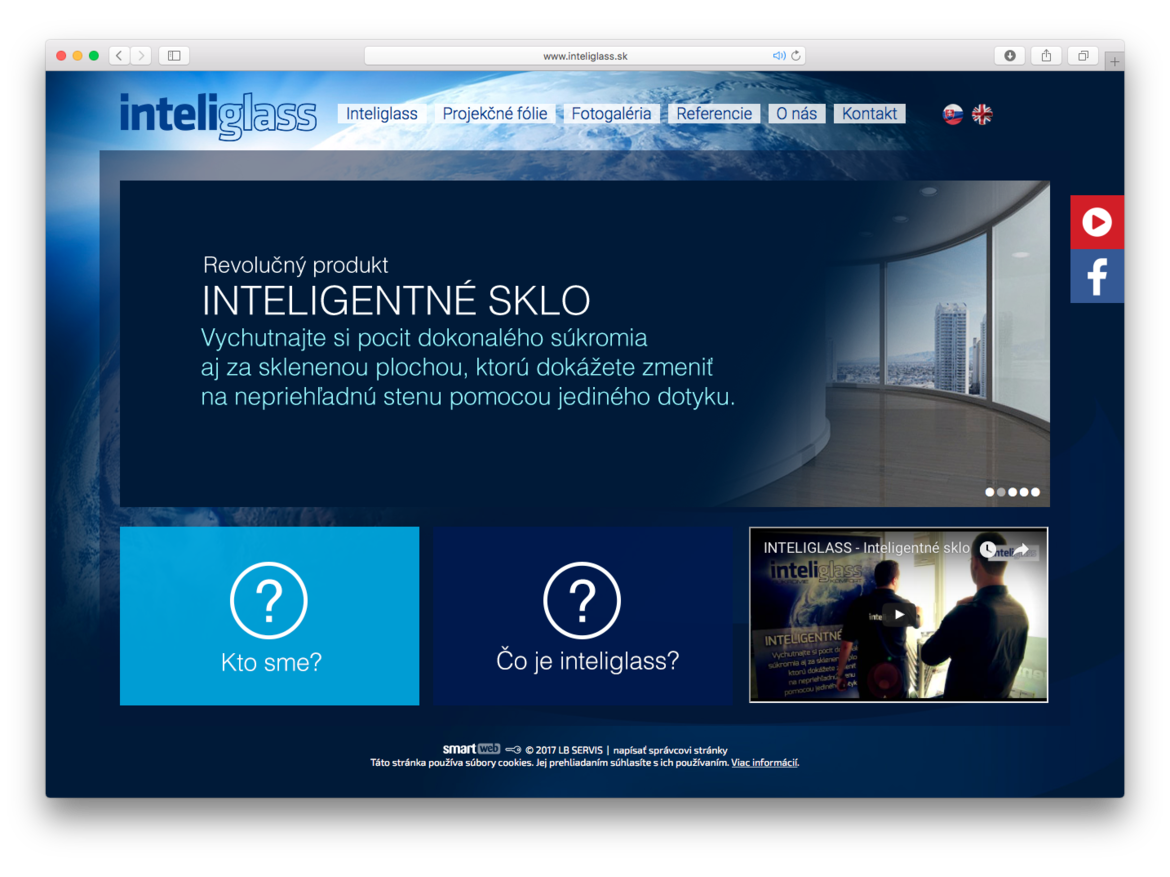Mute the tab audio speaker icon
Screen dimensions: 1170x877
click(778, 56)
